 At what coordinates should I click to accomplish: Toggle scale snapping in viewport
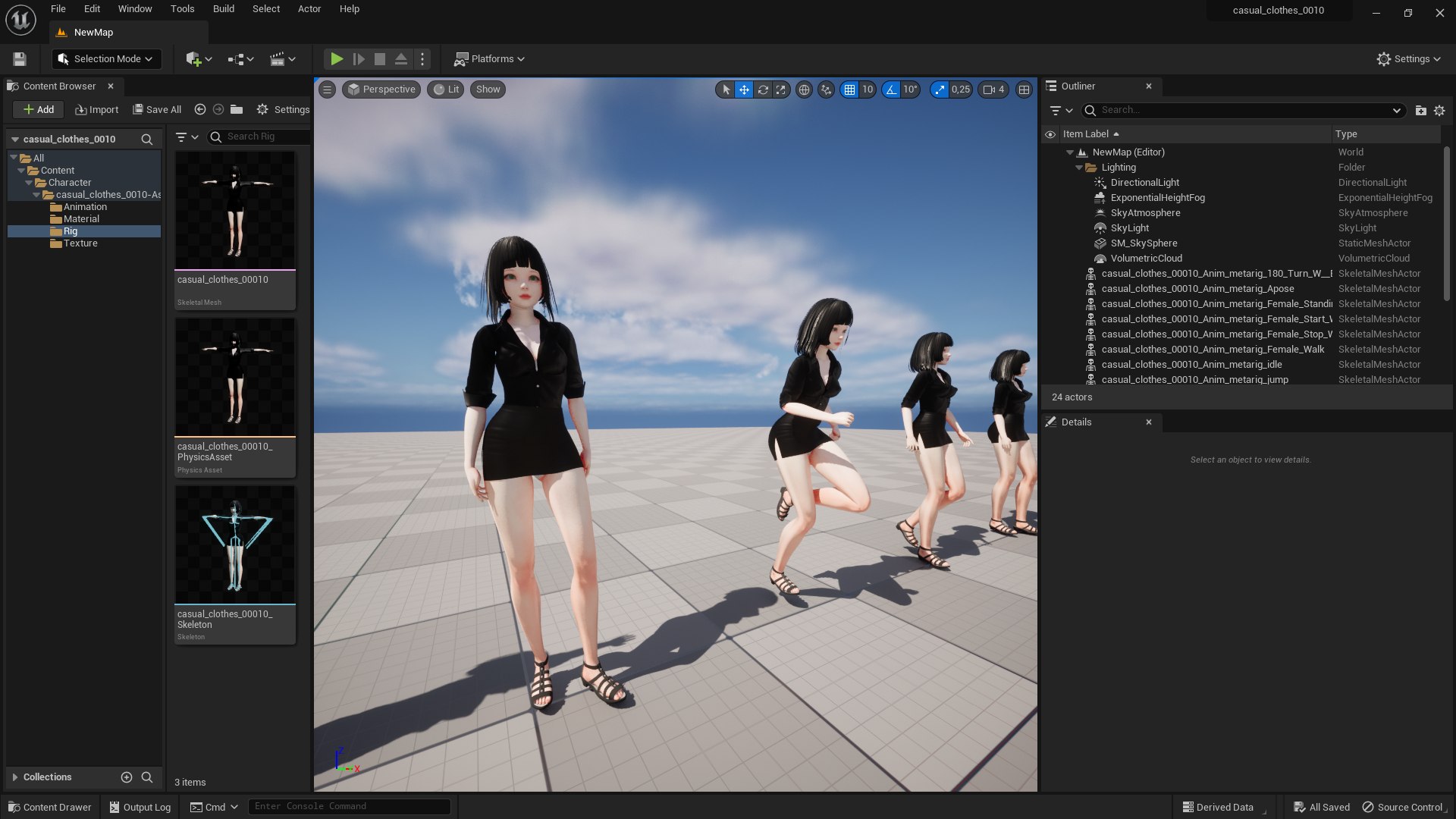click(x=940, y=89)
